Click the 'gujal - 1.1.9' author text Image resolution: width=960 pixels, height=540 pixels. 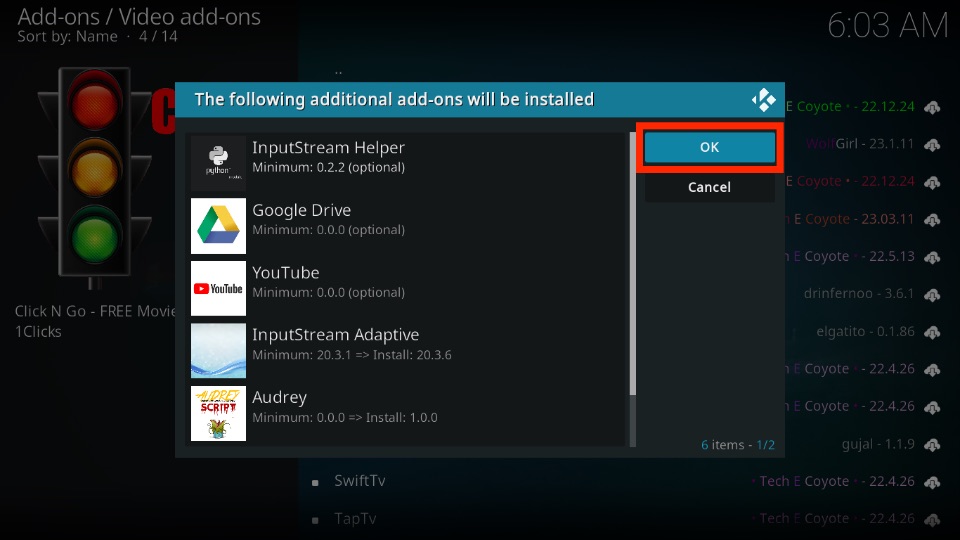(x=878, y=444)
